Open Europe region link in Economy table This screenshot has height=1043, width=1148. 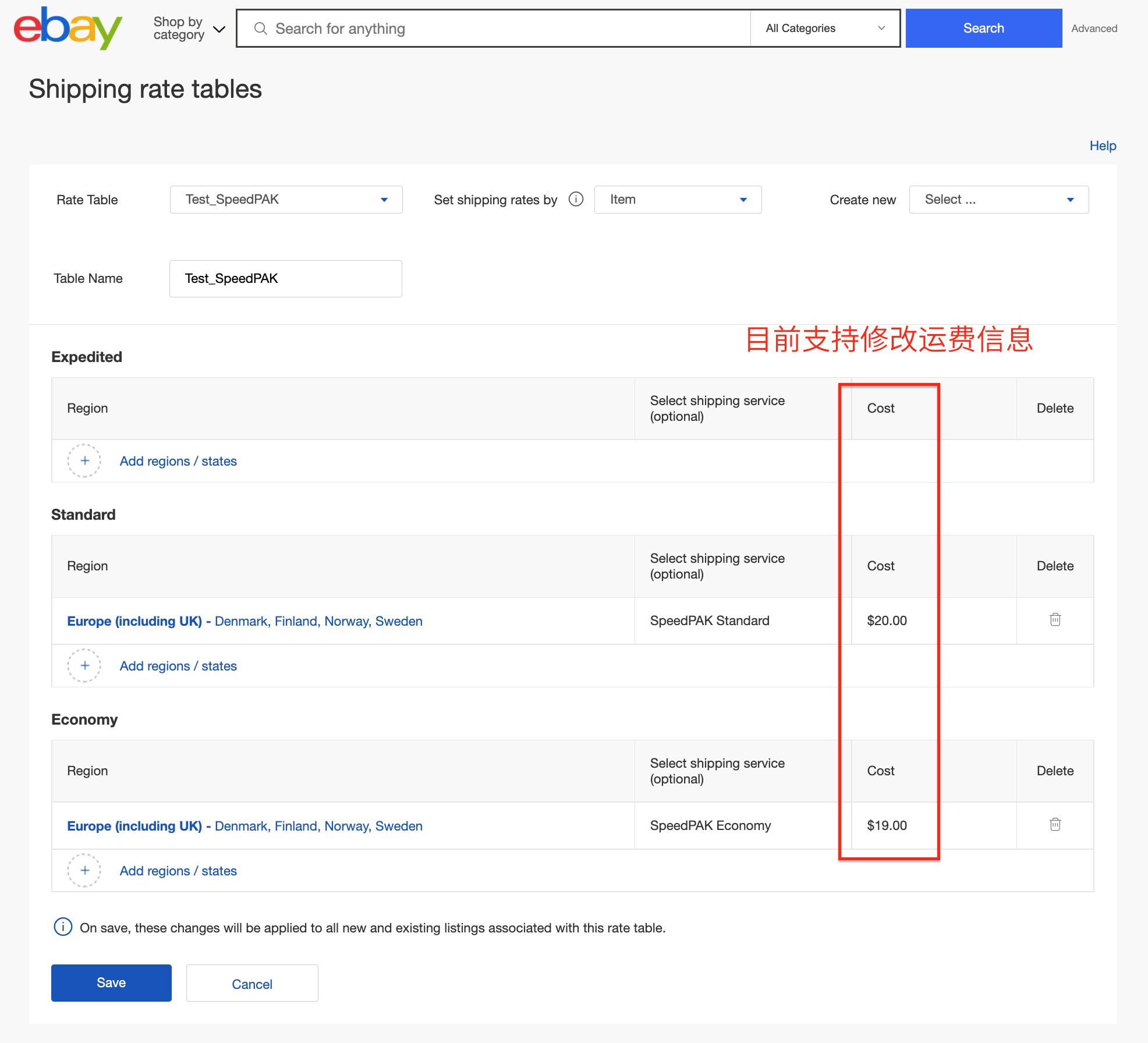click(245, 826)
